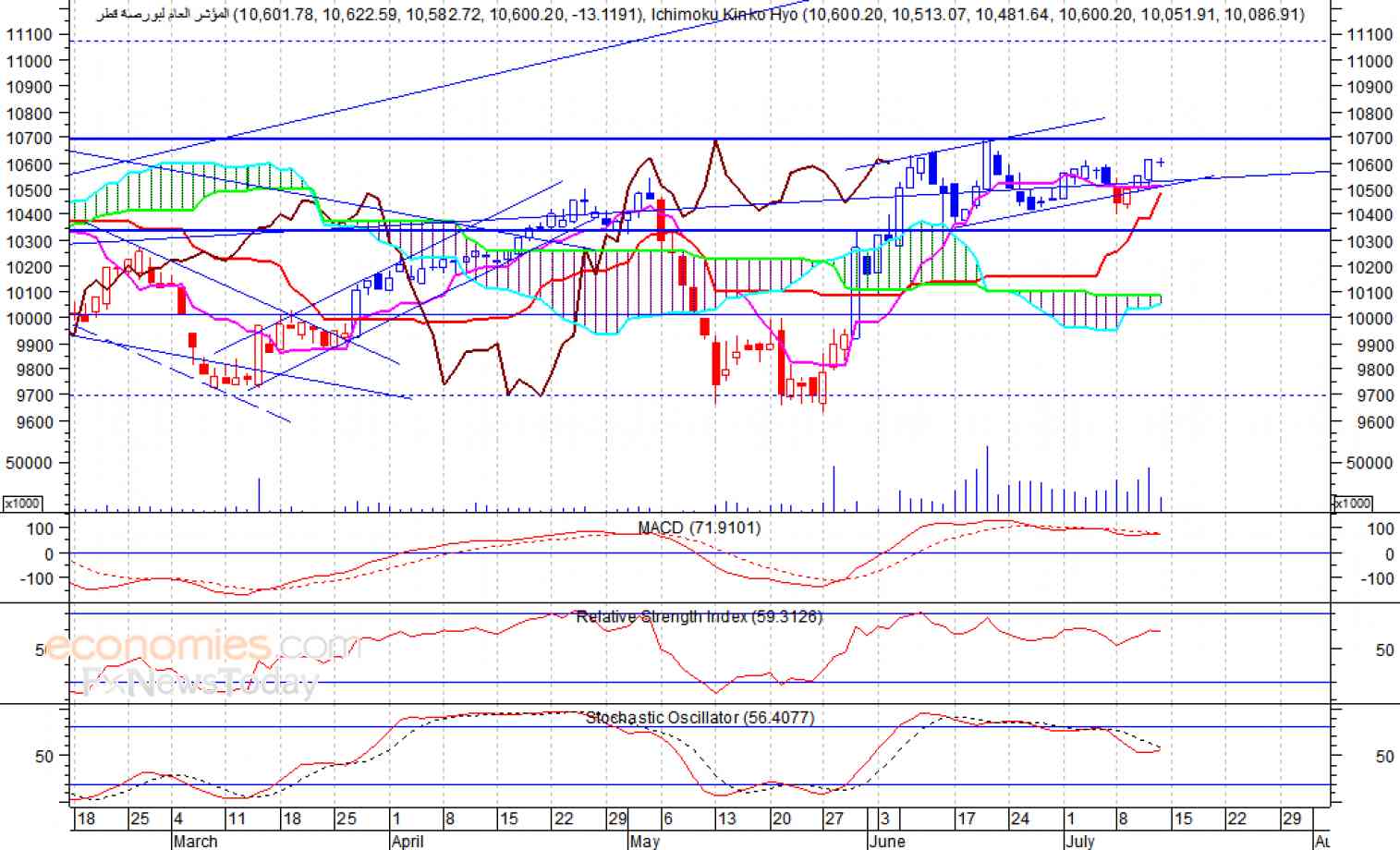Click the 10700 price label on right axis
1400x850 pixels.
click(x=1370, y=138)
